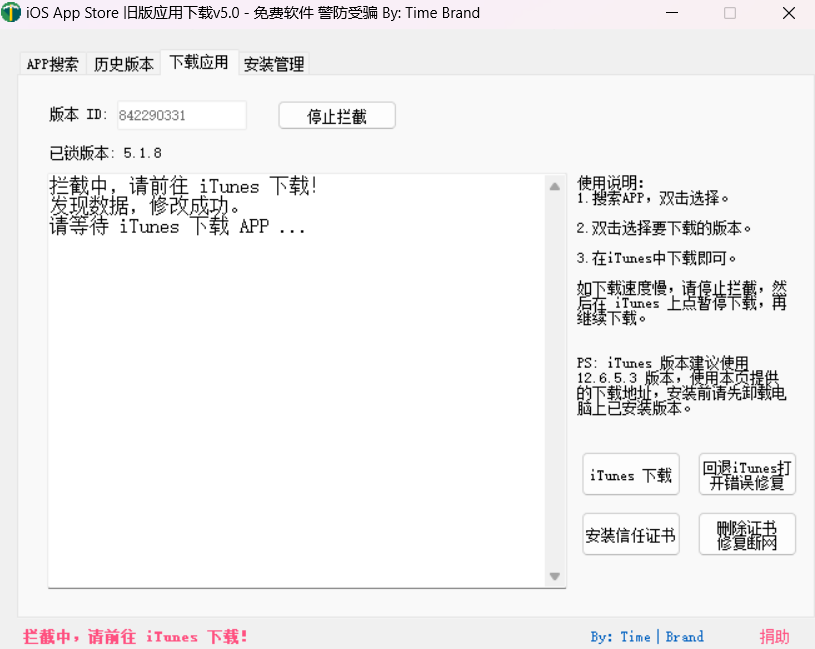Click the PS: iTunes 版本建议使用 note
The image size is (815, 649).
click(681, 386)
